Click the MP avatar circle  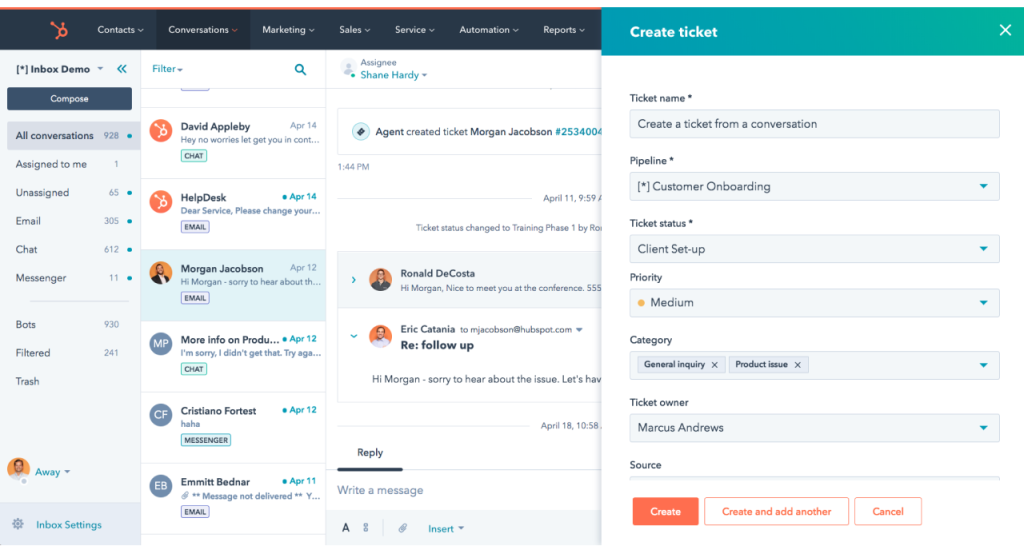click(161, 344)
